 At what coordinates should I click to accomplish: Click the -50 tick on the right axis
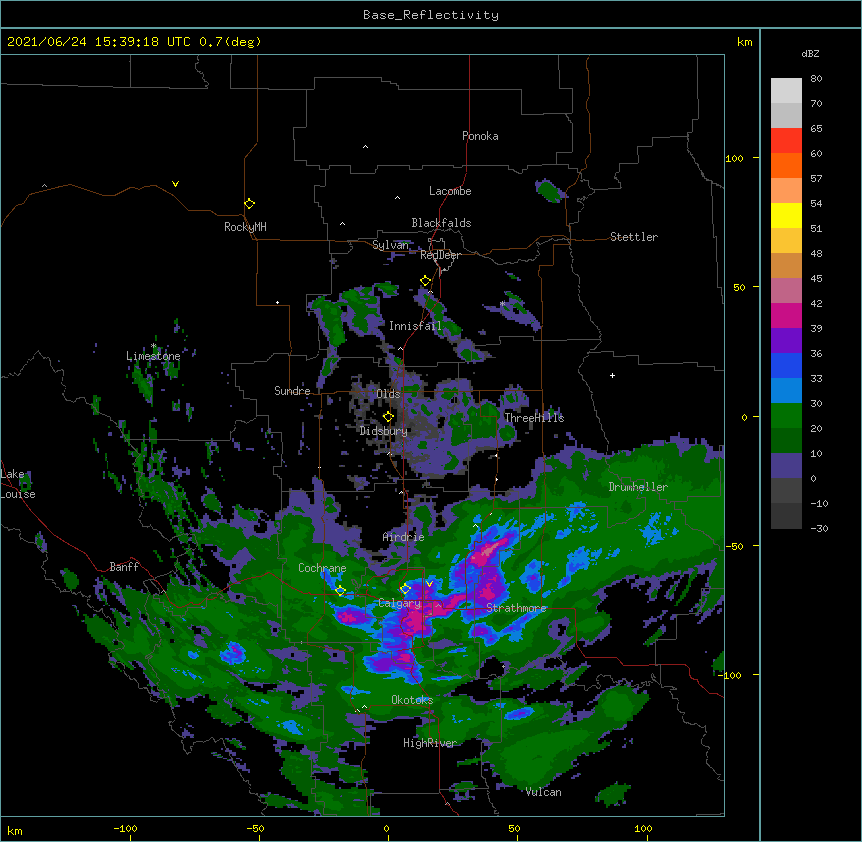(x=735, y=546)
